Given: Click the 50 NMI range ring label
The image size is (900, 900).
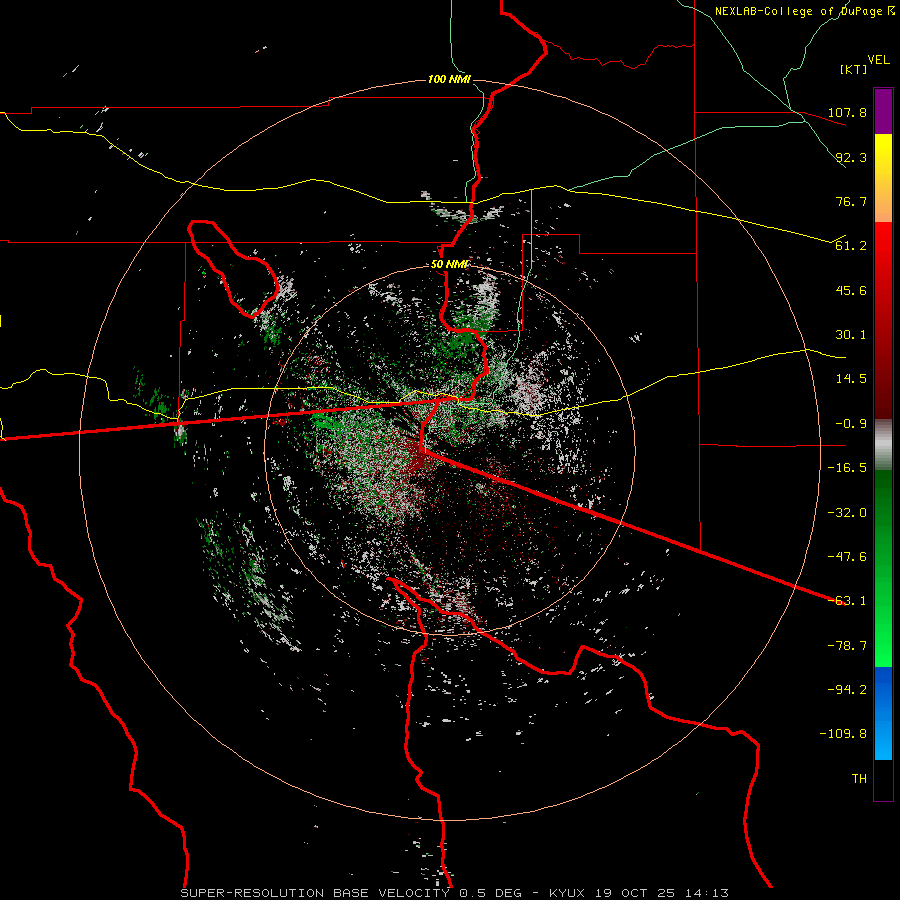Looking at the screenshot, I should pos(449,265).
